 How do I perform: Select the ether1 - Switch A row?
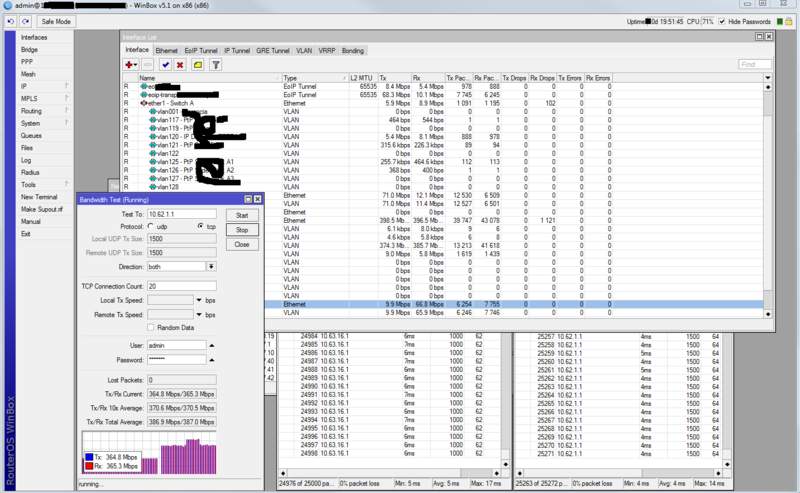tap(442, 103)
